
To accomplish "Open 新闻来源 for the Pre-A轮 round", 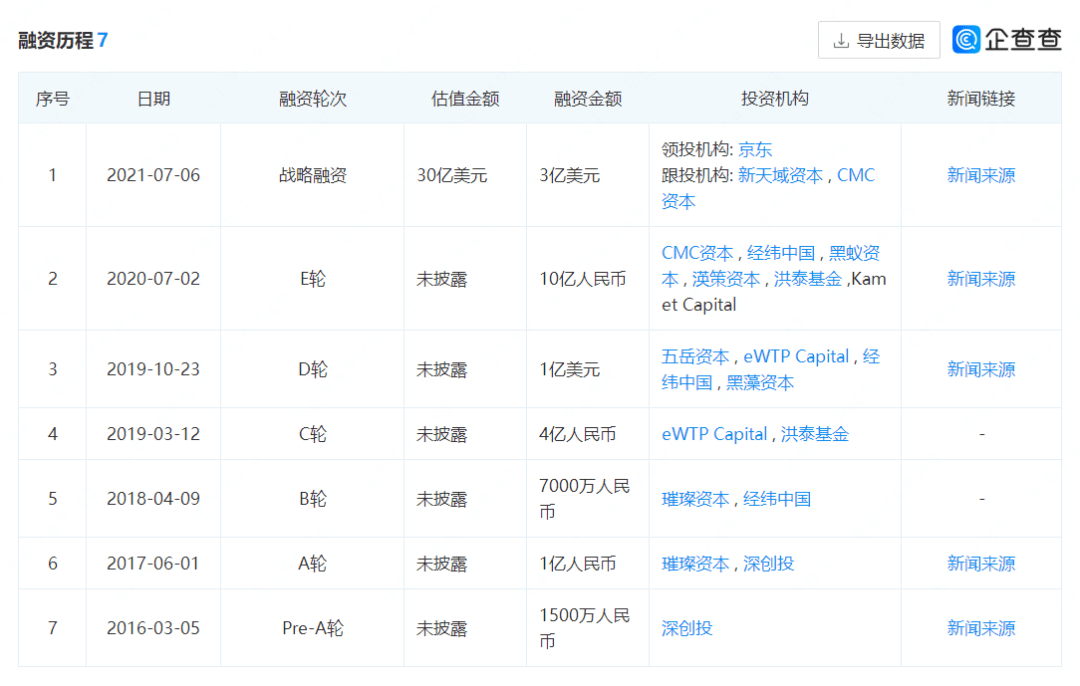I will (x=981, y=628).
